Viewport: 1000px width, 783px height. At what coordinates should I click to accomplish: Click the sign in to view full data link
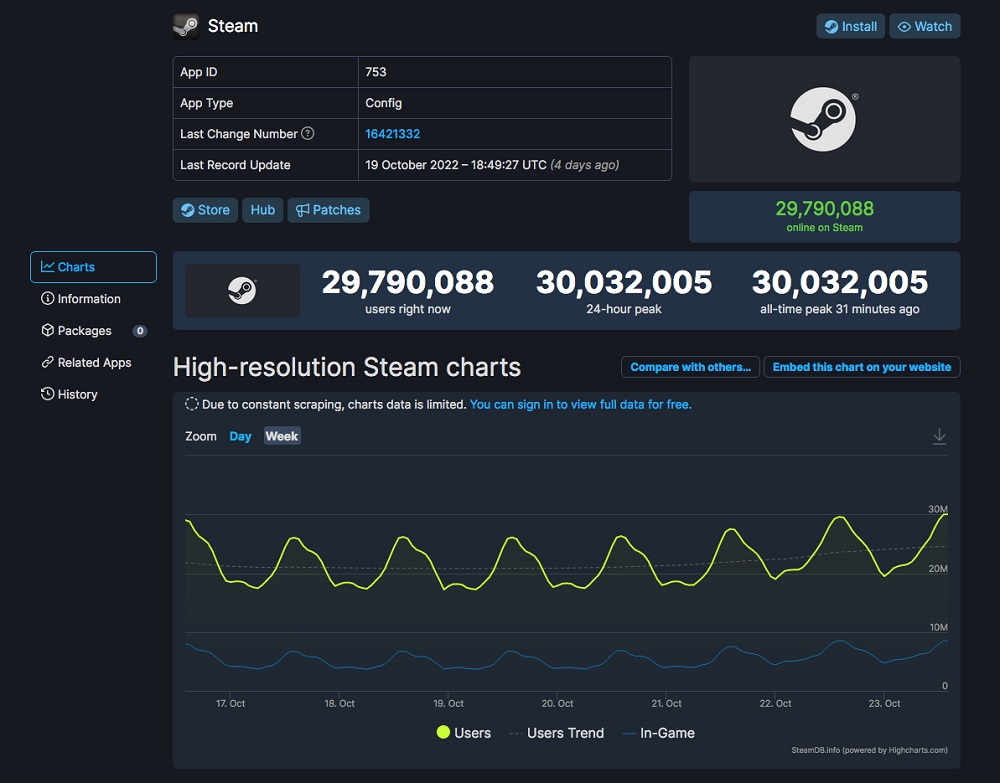[x=580, y=405]
